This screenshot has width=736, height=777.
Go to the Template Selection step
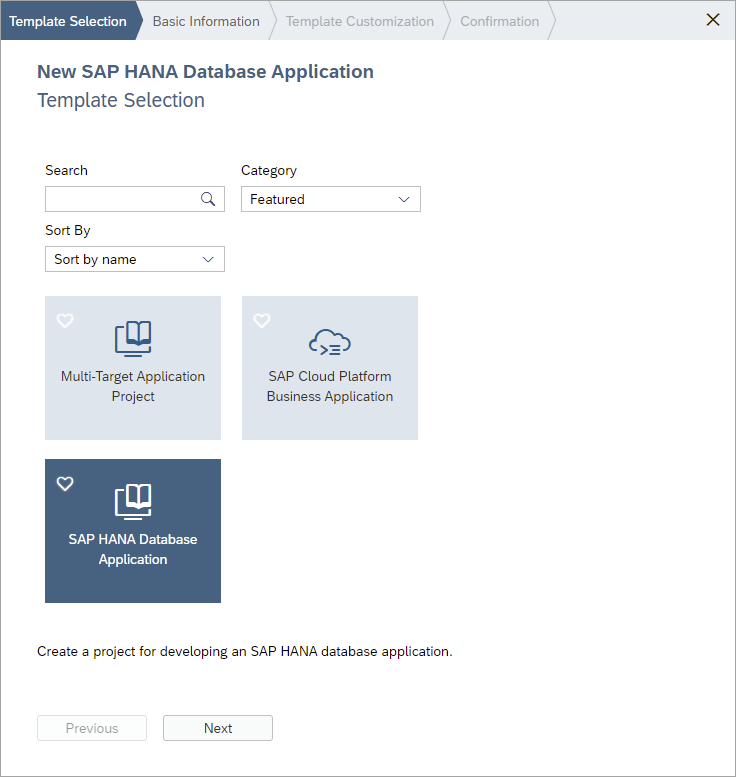click(68, 21)
